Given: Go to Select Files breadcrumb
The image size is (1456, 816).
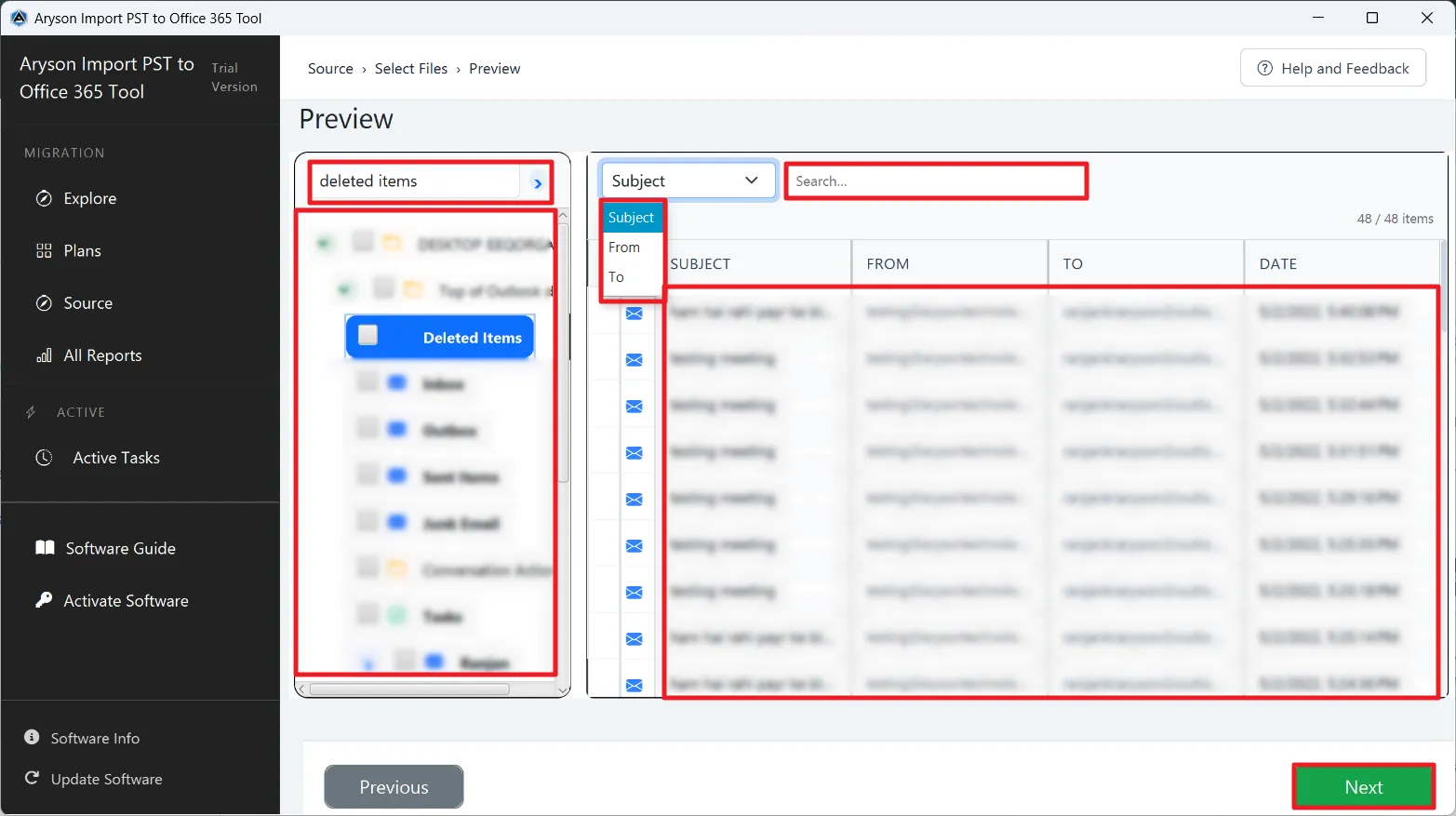Looking at the screenshot, I should (411, 69).
